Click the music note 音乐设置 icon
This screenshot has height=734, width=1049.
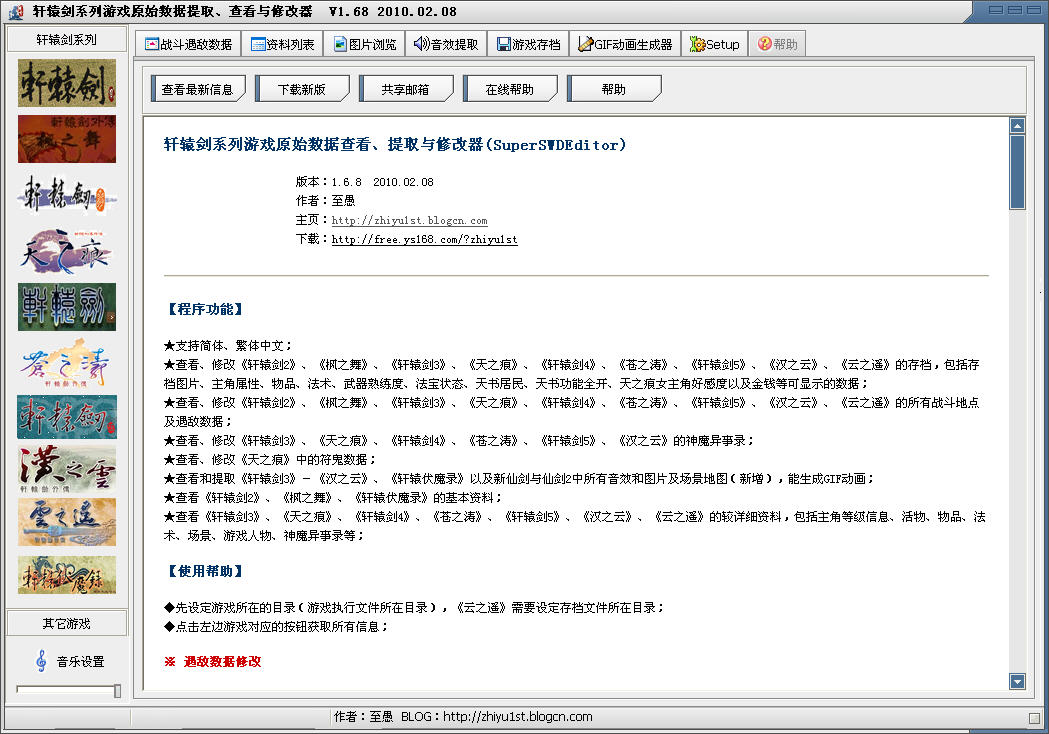pyautogui.click(x=41, y=661)
